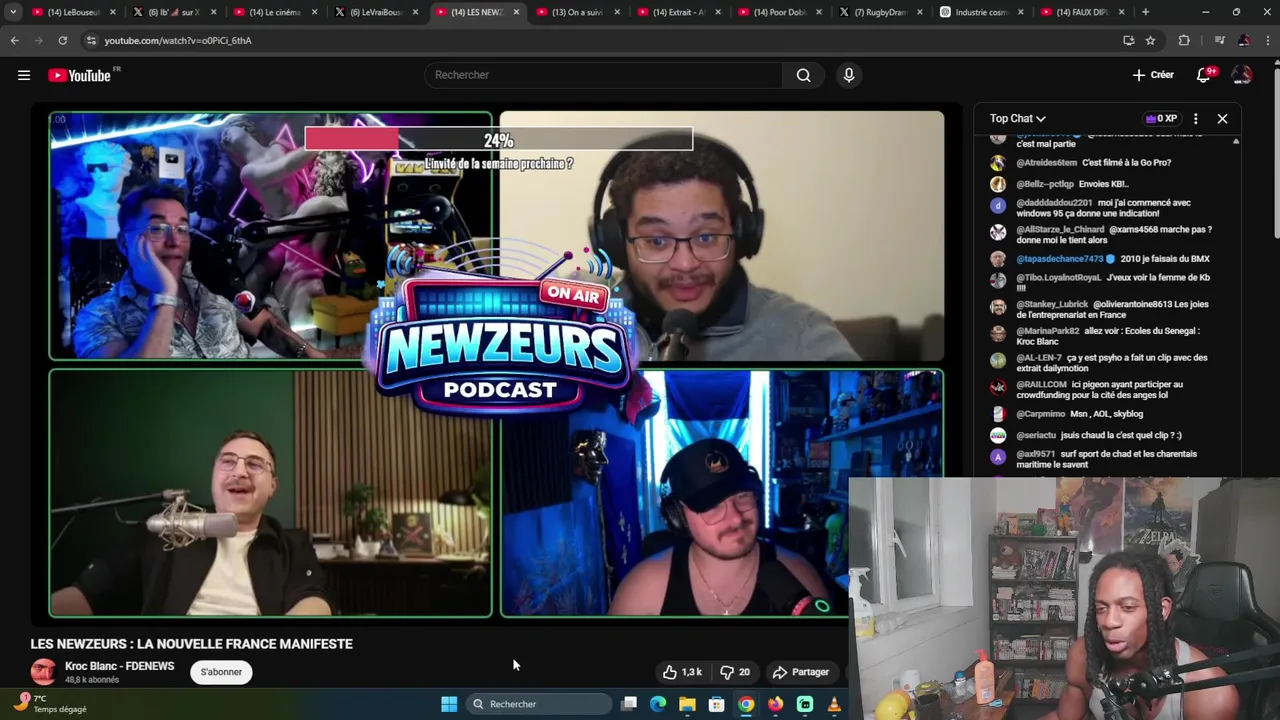This screenshot has width=1280, height=720.
Task: Like the video with thumbs up
Action: 682,672
